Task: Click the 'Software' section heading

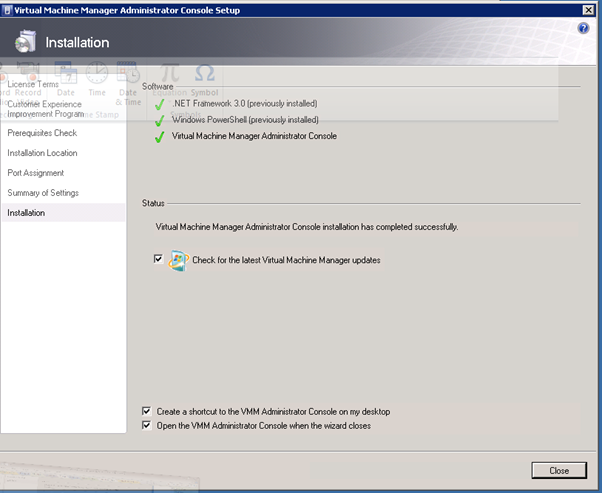Action: pos(157,86)
